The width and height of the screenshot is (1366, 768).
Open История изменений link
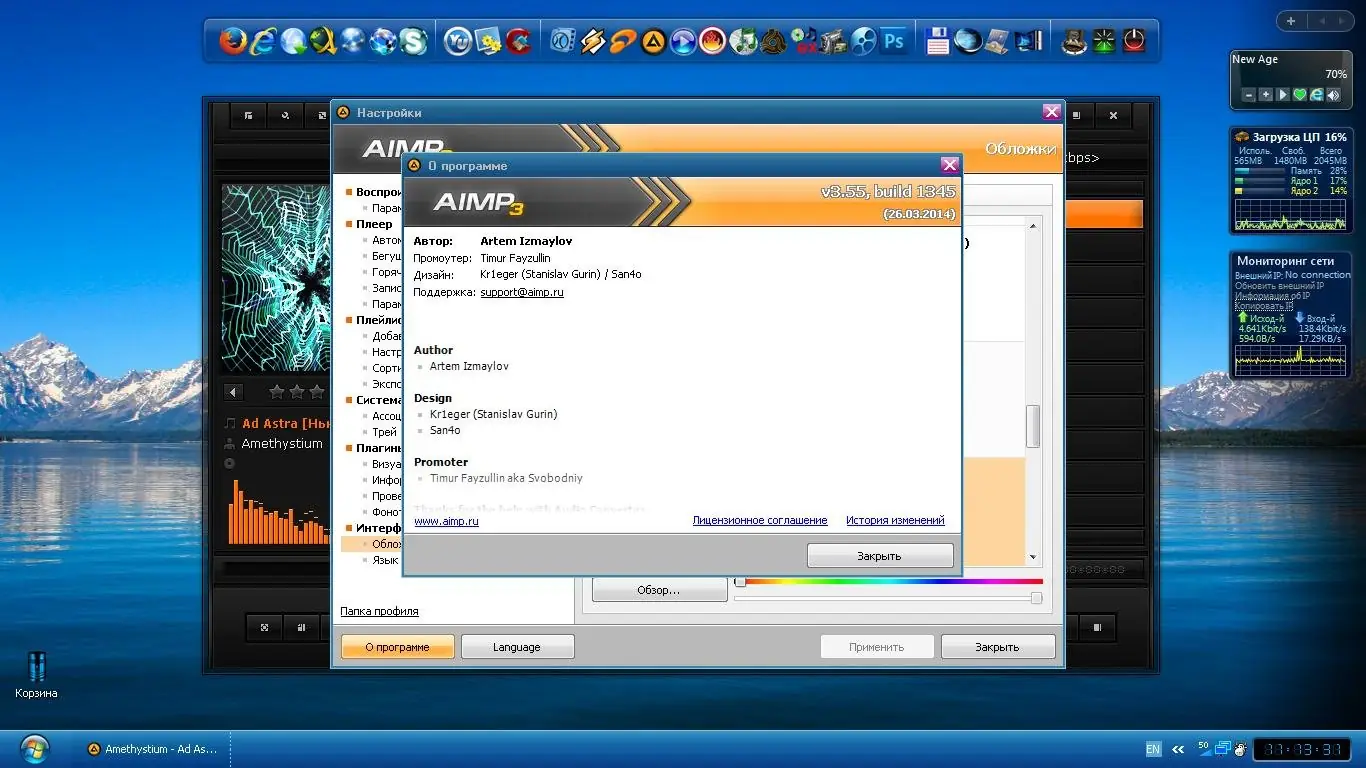tap(895, 520)
